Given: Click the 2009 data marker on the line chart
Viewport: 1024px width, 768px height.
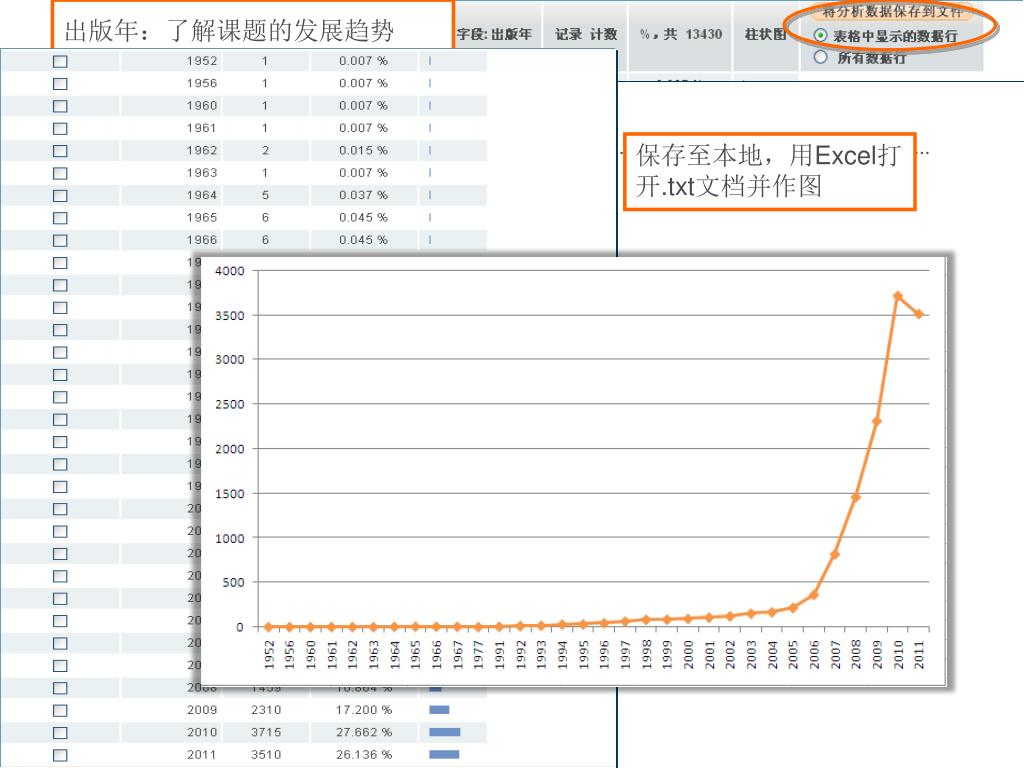Looking at the screenshot, I should [877, 421].
